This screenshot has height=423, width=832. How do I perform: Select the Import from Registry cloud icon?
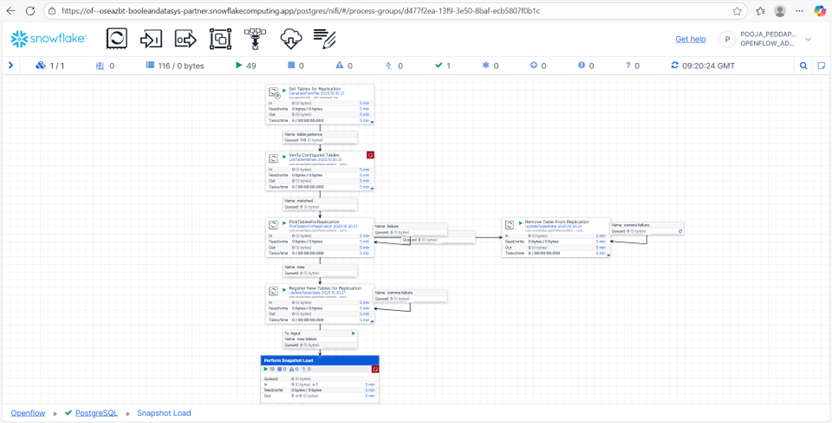290,39
